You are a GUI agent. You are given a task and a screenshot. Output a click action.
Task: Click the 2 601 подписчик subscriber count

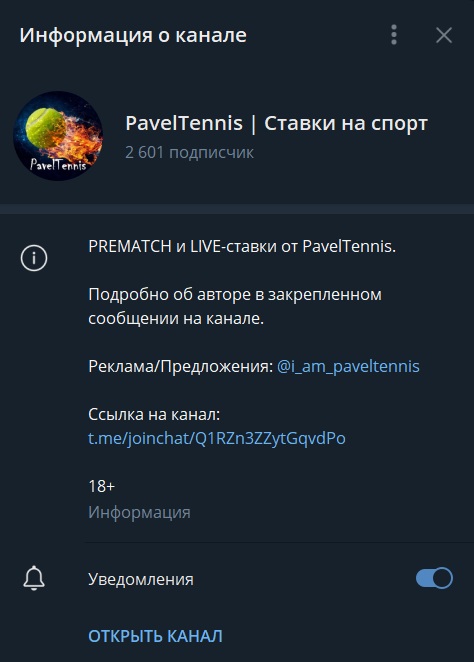190,152
